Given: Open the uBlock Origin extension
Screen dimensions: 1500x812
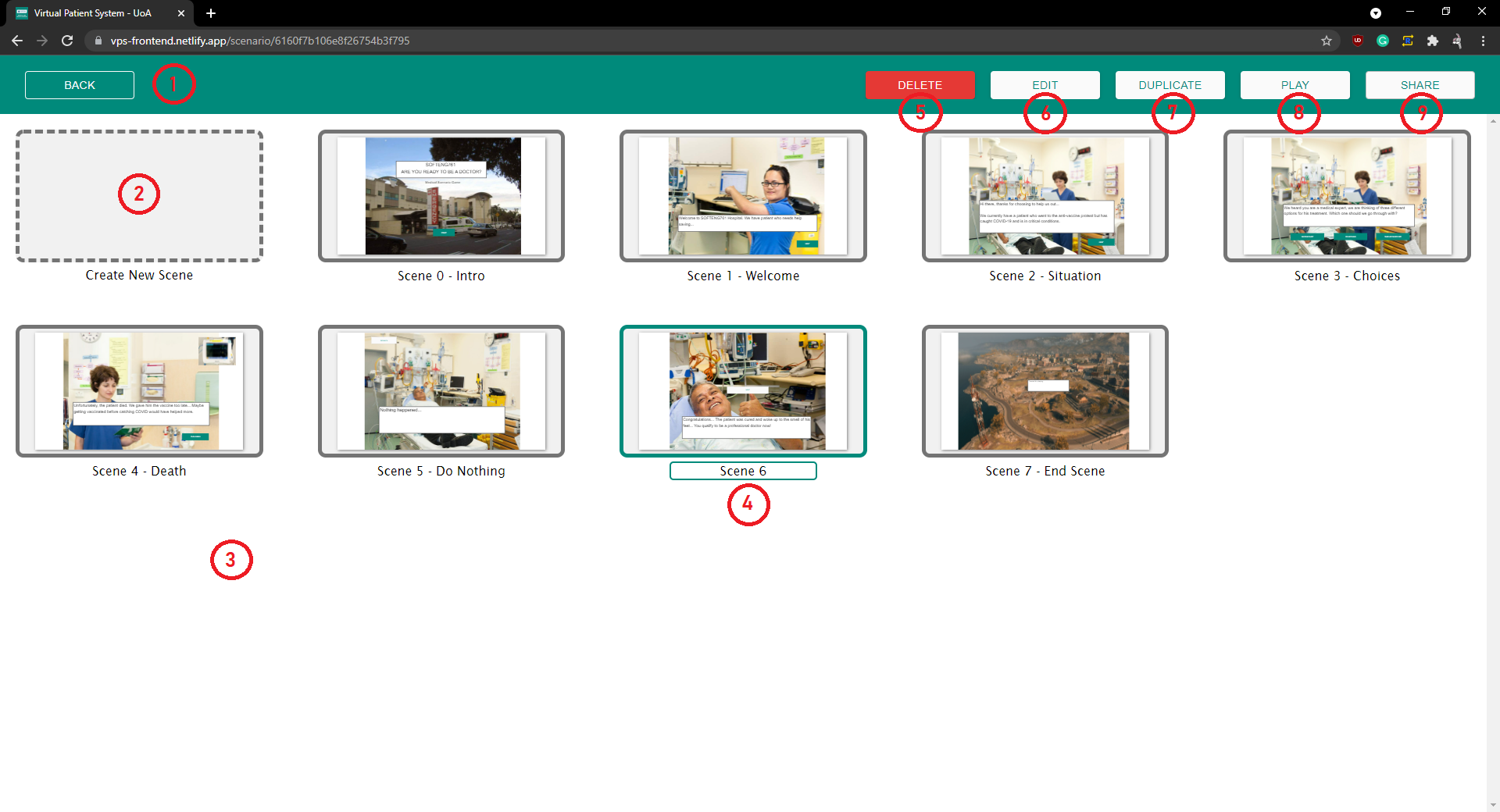Looking at the screenshot, I should 1358,41.
